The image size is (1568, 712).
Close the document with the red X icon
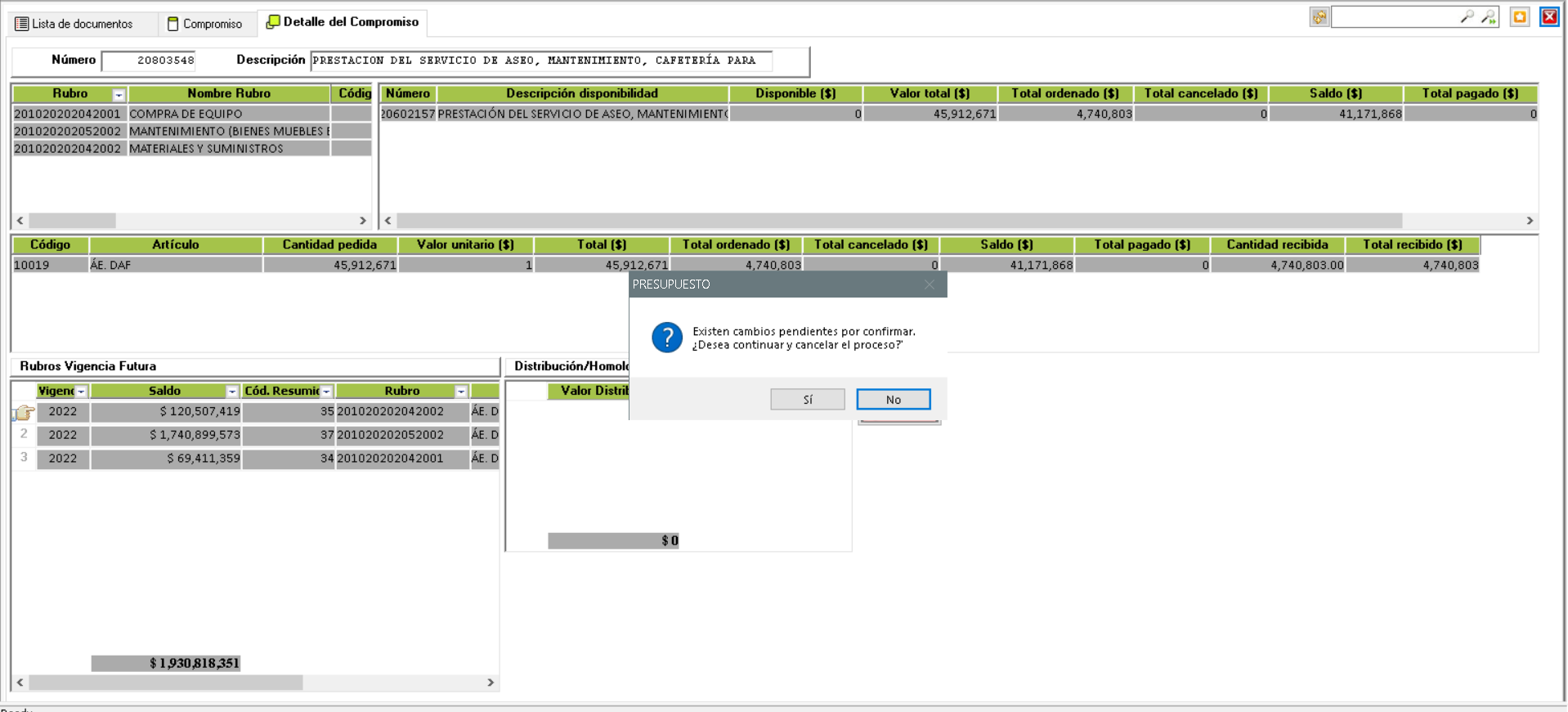tap(1549, 17)
